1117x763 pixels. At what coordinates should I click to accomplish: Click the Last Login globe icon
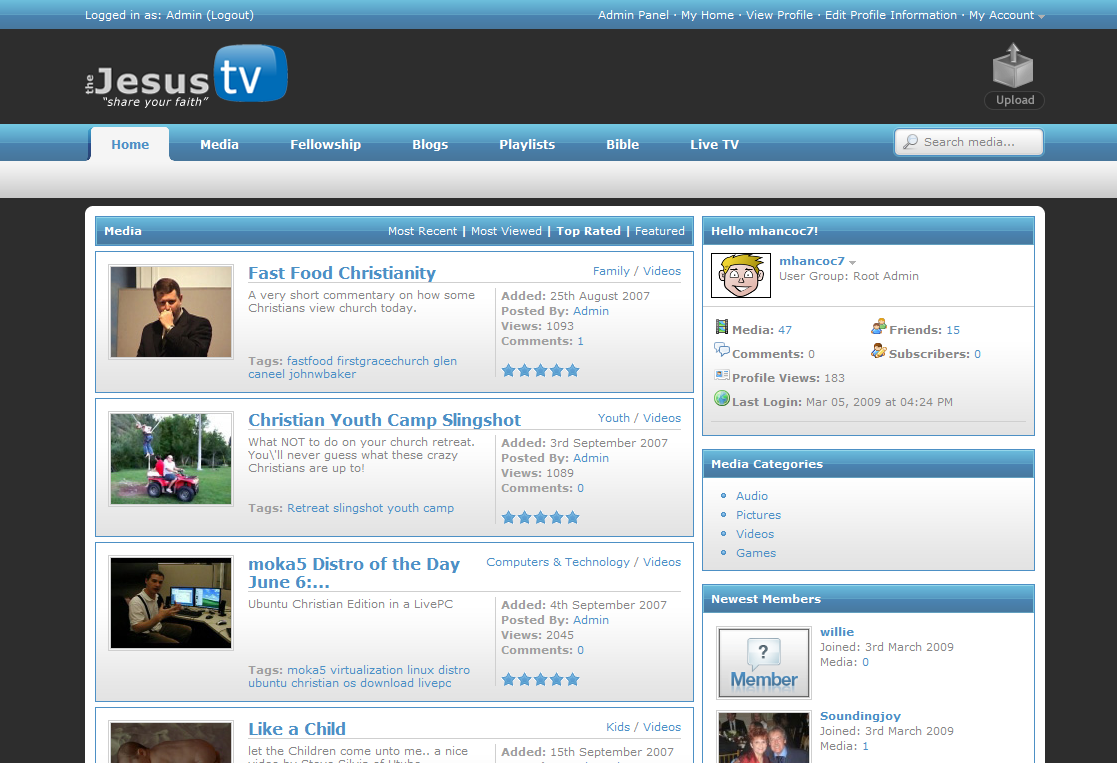coord(722,399)
